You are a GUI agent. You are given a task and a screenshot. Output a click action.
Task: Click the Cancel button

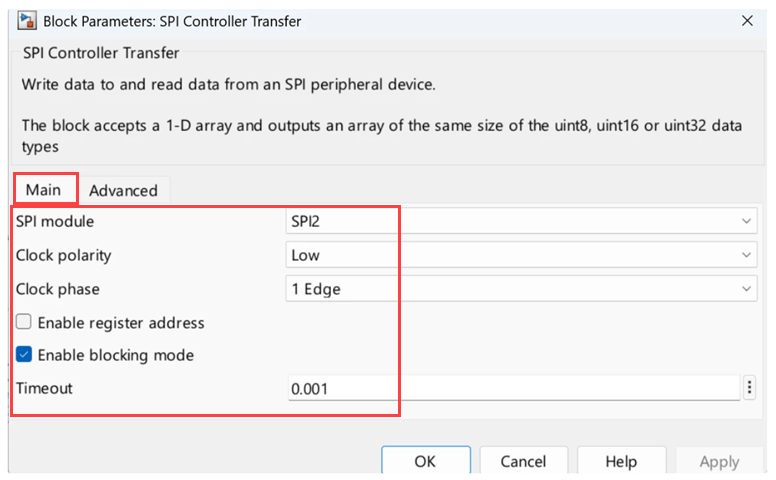(523, 462)
